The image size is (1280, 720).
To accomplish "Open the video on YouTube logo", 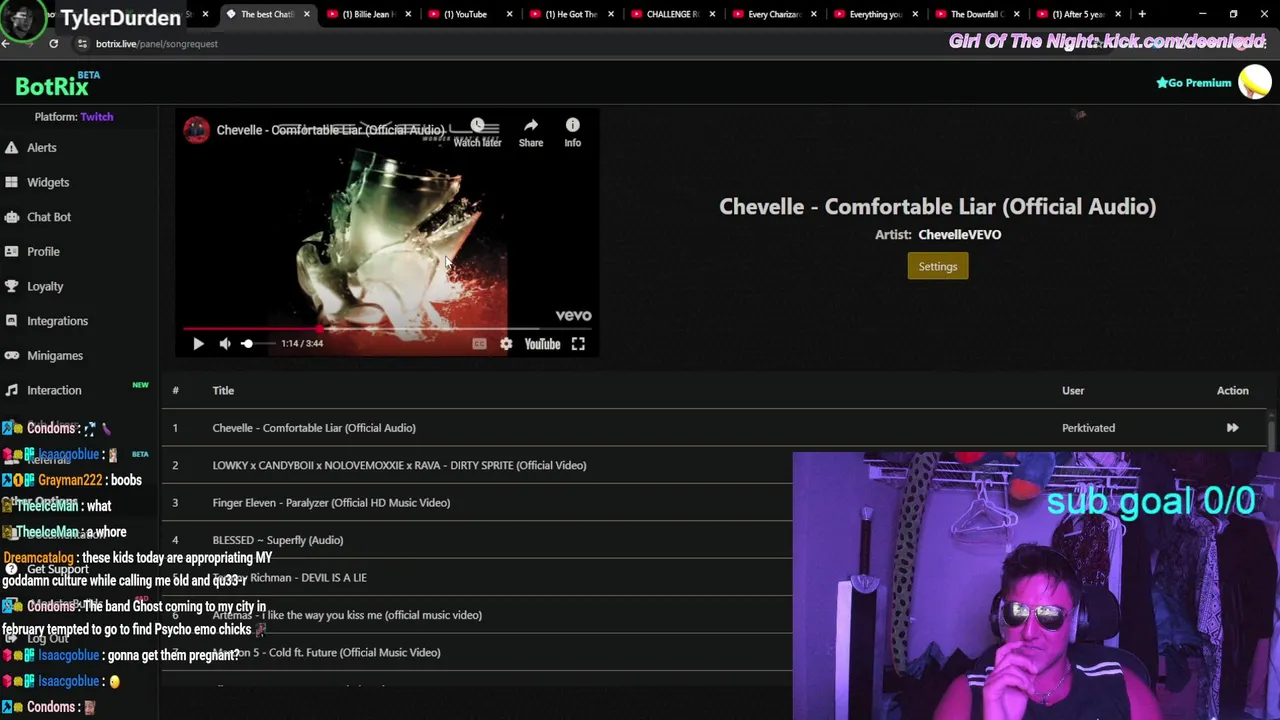I will tap(542, 344).
